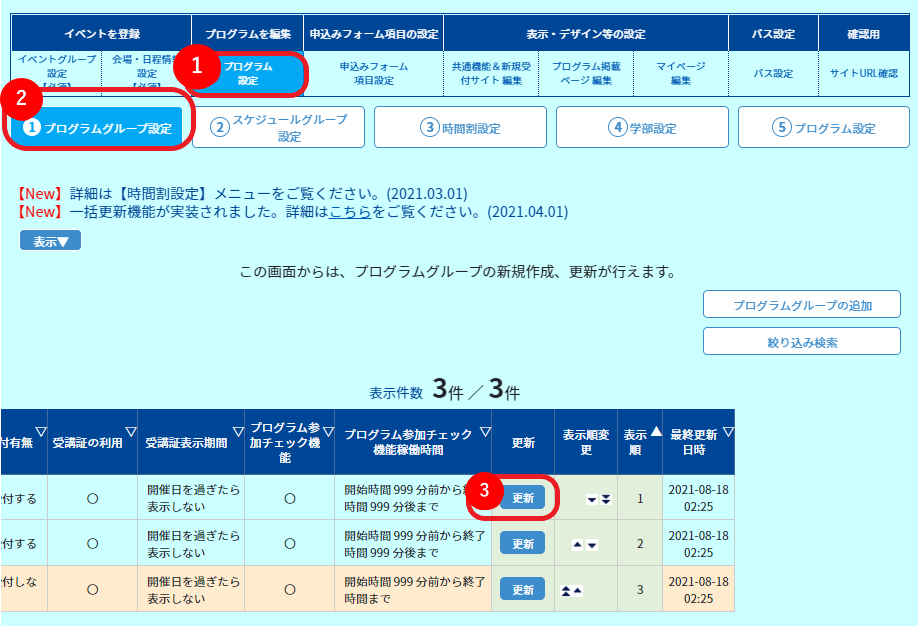Select step 3 時間割設定 tab

460,127
